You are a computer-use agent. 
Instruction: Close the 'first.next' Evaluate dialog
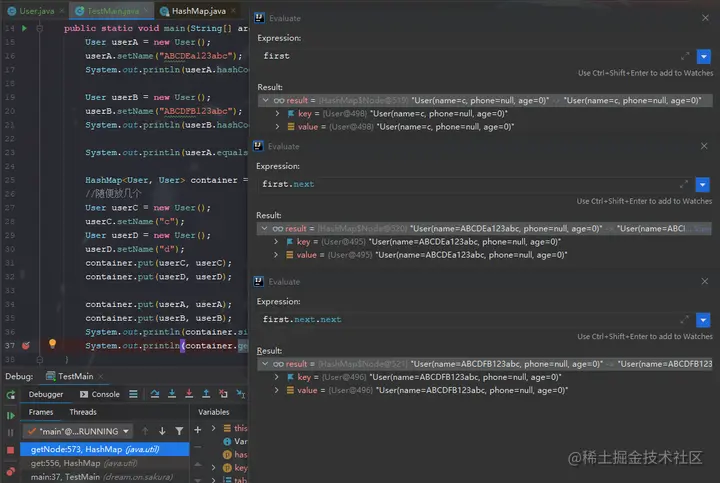coord(704,146)
